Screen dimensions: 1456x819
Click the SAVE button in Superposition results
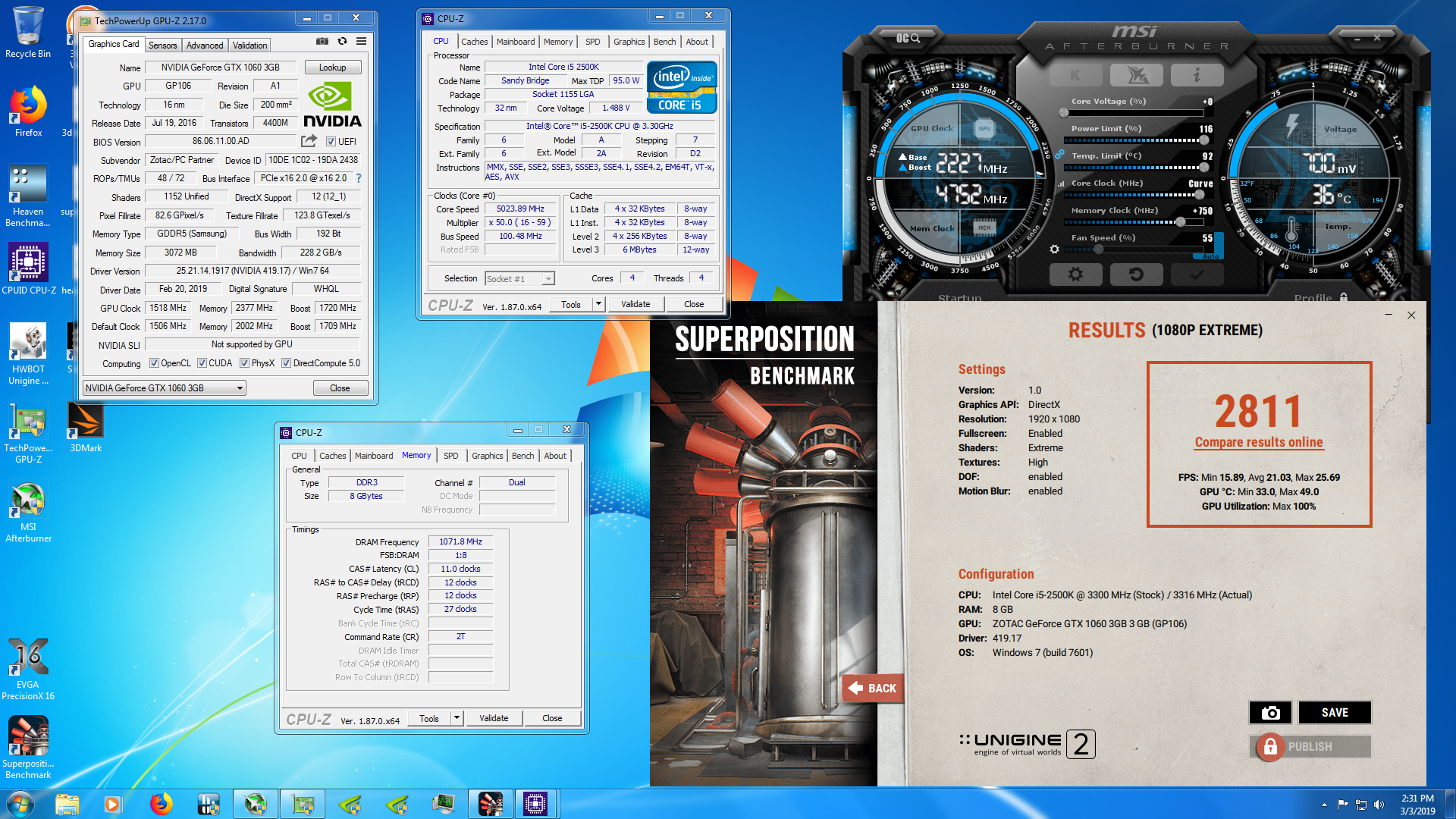tap(1335, 713)
